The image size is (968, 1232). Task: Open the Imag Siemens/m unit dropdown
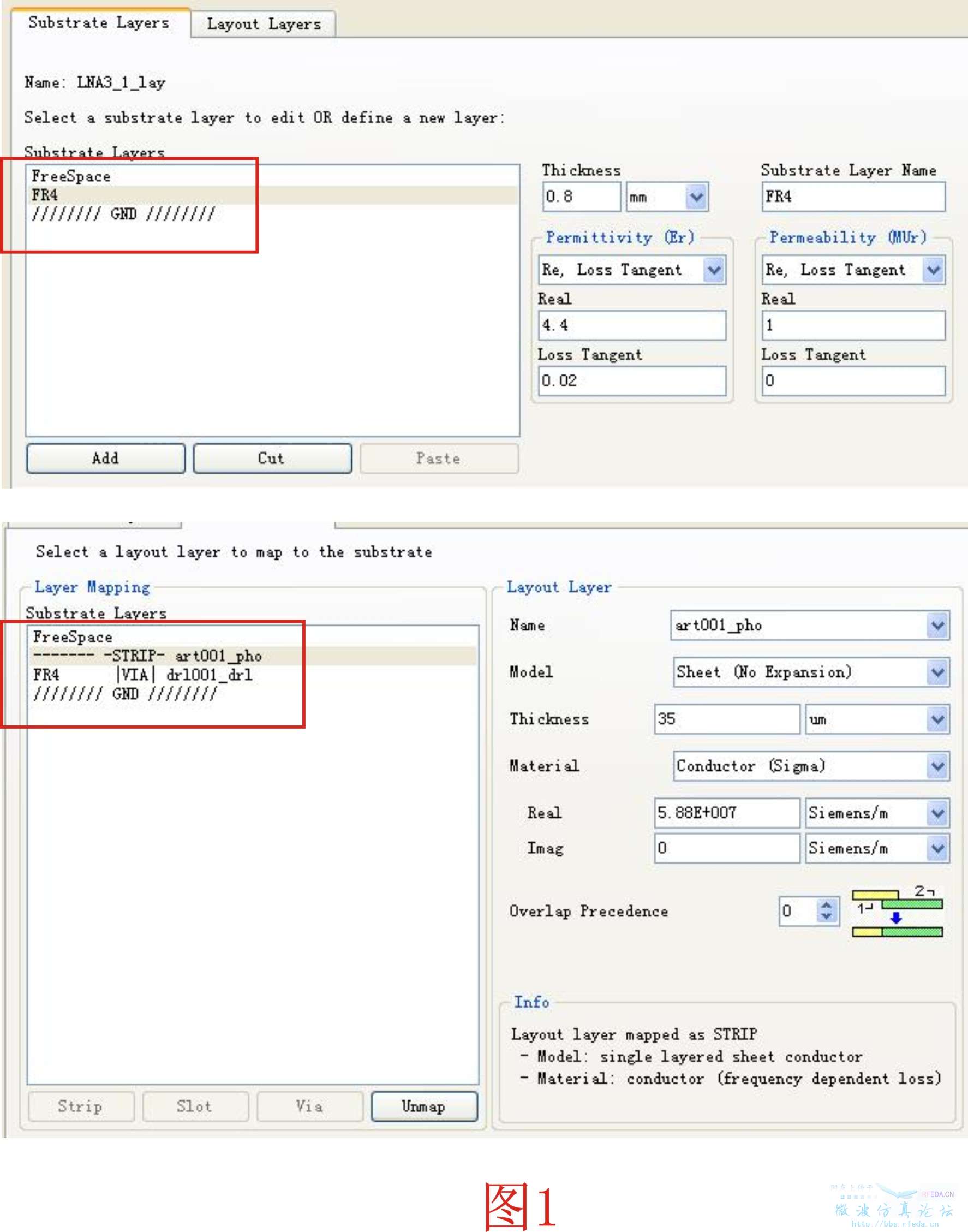pyautogui.click(x=877, y=848)
